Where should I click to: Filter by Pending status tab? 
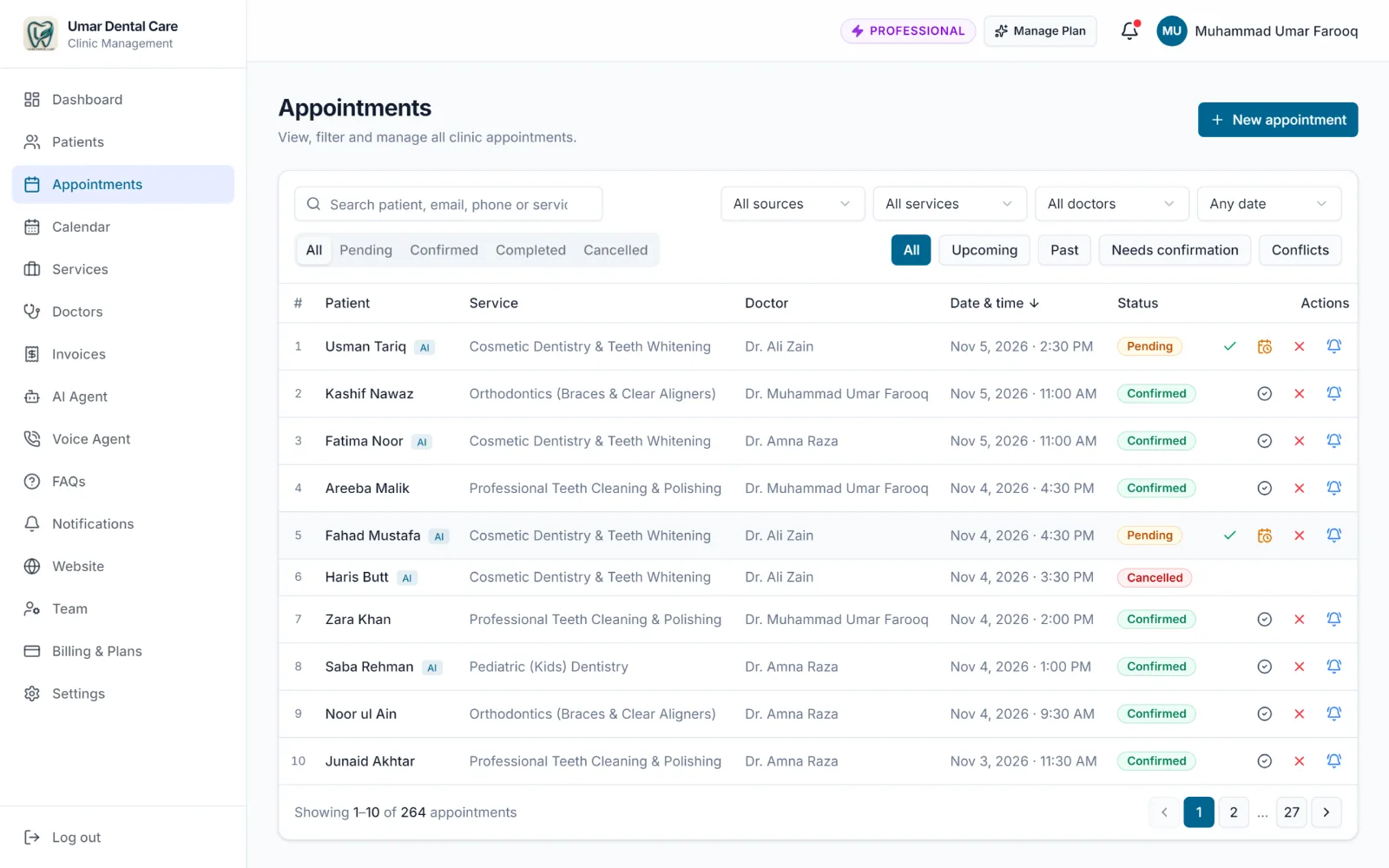pyautogui.click(x=365, y=250)
